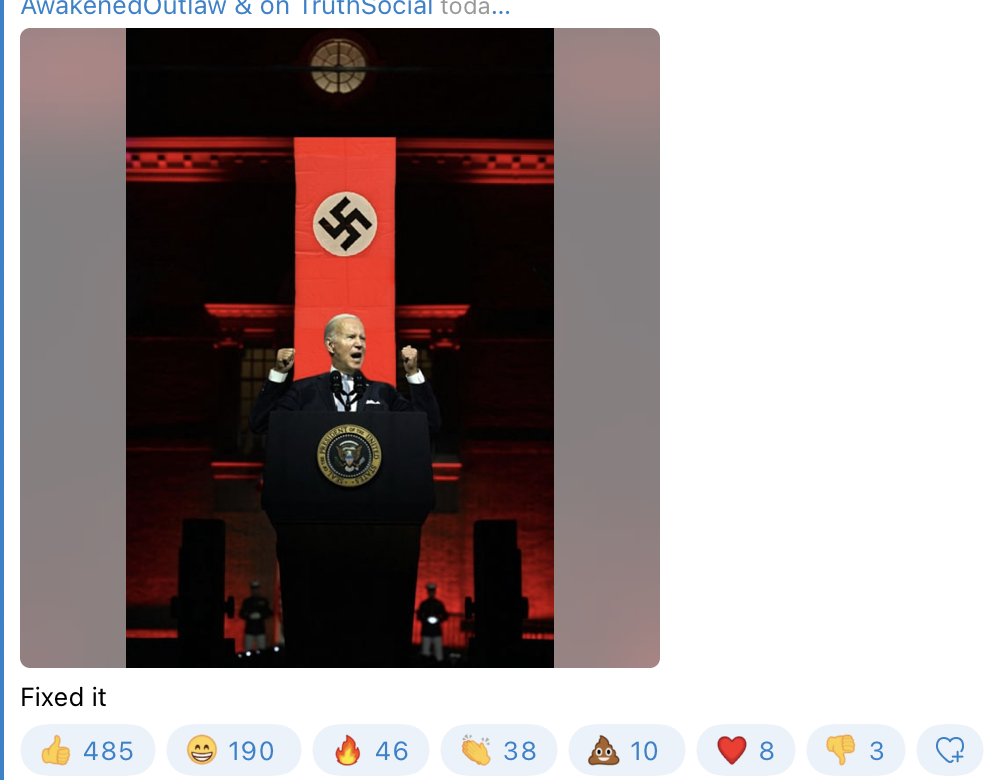
Task: Click the round window in the photo
Action: coord(339,66)
